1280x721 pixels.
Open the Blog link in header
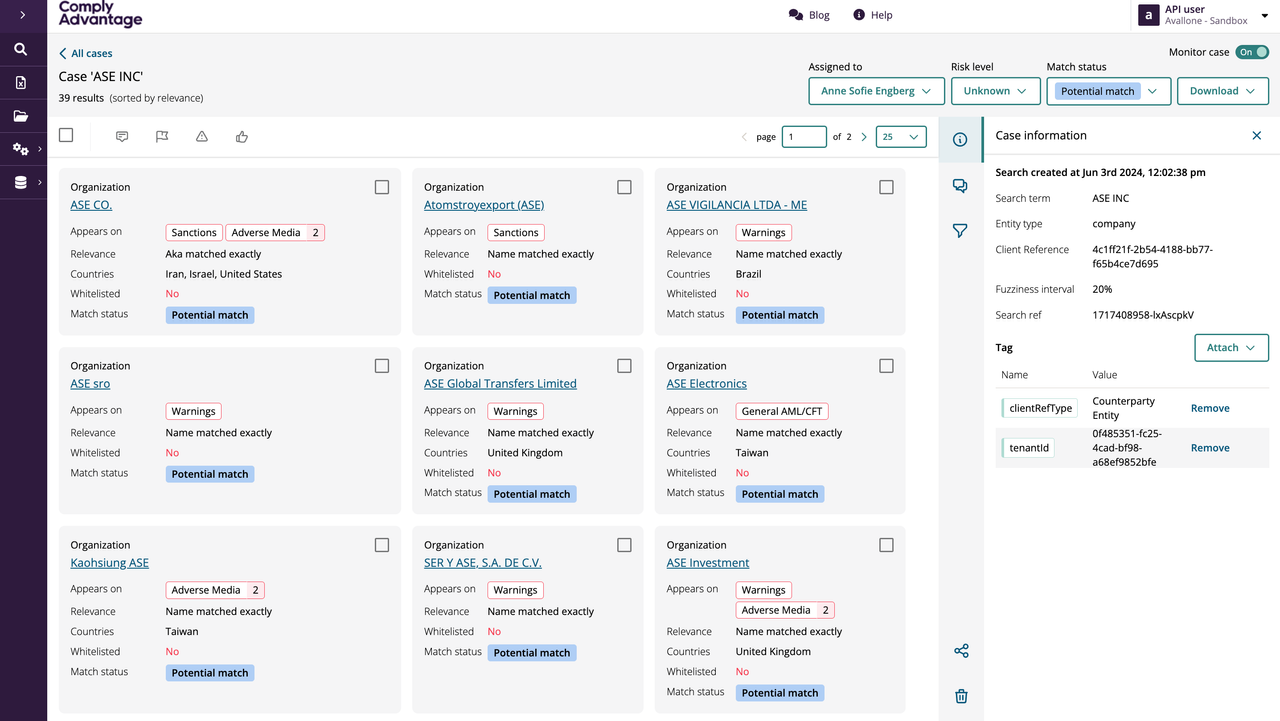pos(809,15)
